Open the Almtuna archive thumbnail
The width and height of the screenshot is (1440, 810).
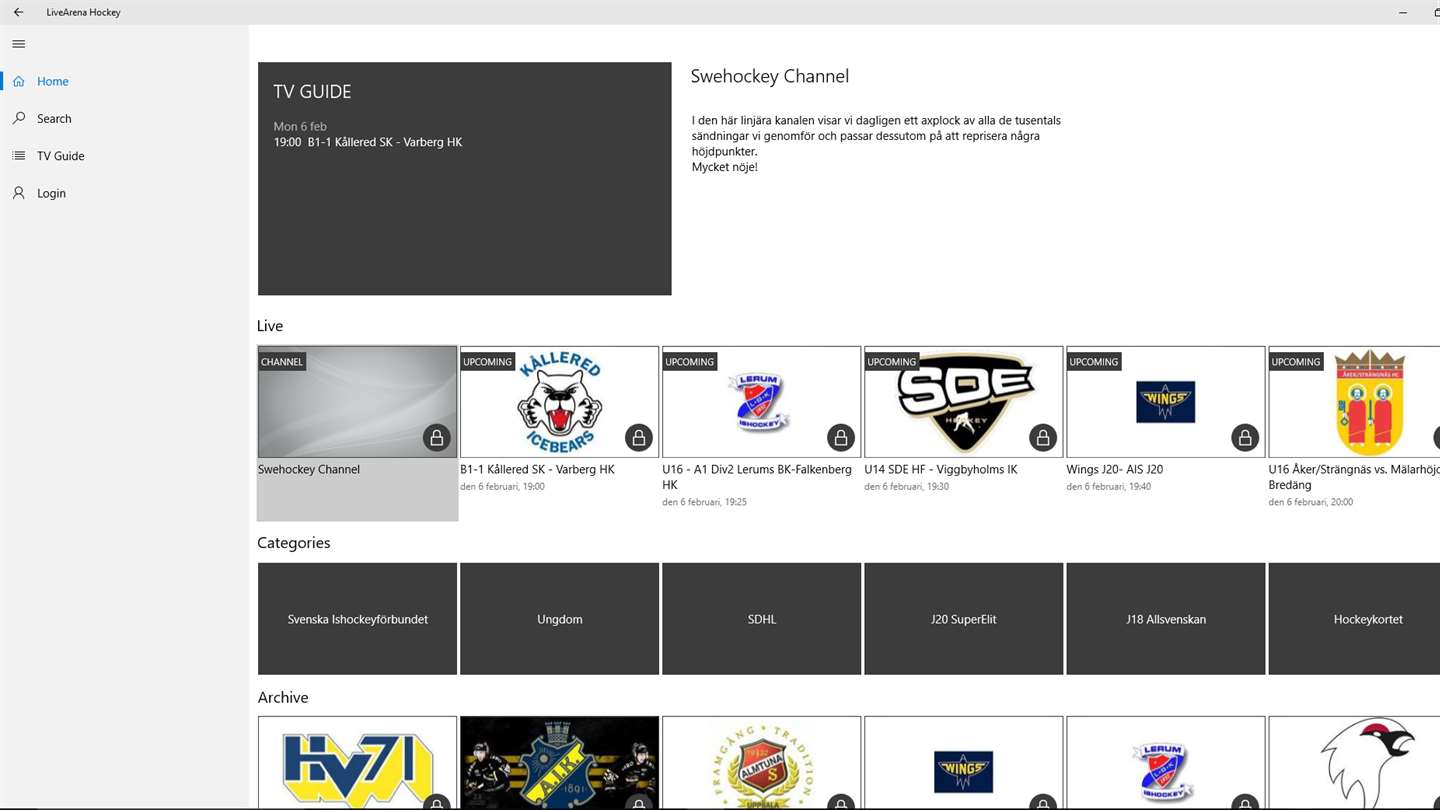tap(761, 762)
